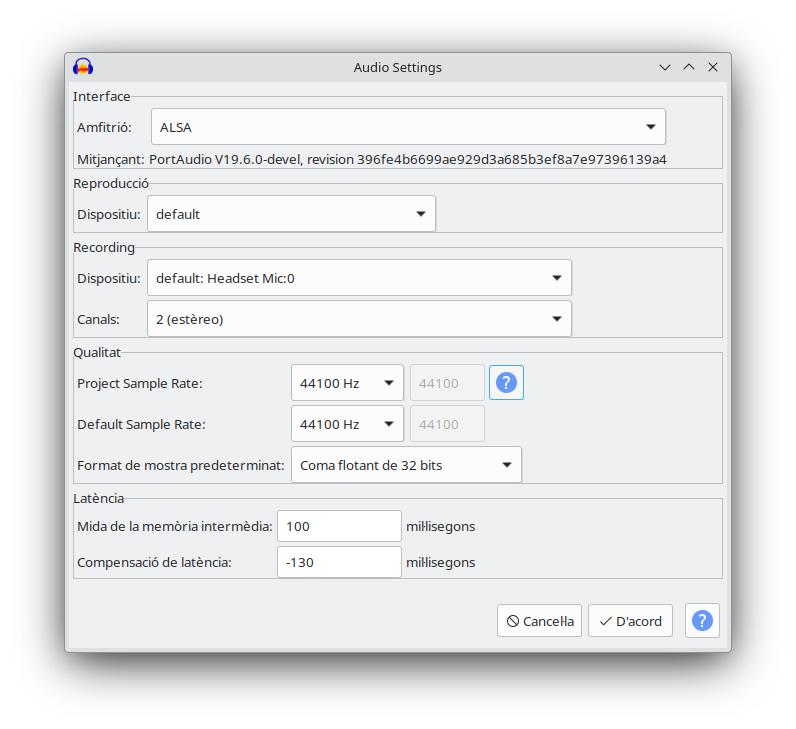This screenshot has width=796, height=729.
Task: Open help next to Project Sample Rate
Action: point(506,382)
